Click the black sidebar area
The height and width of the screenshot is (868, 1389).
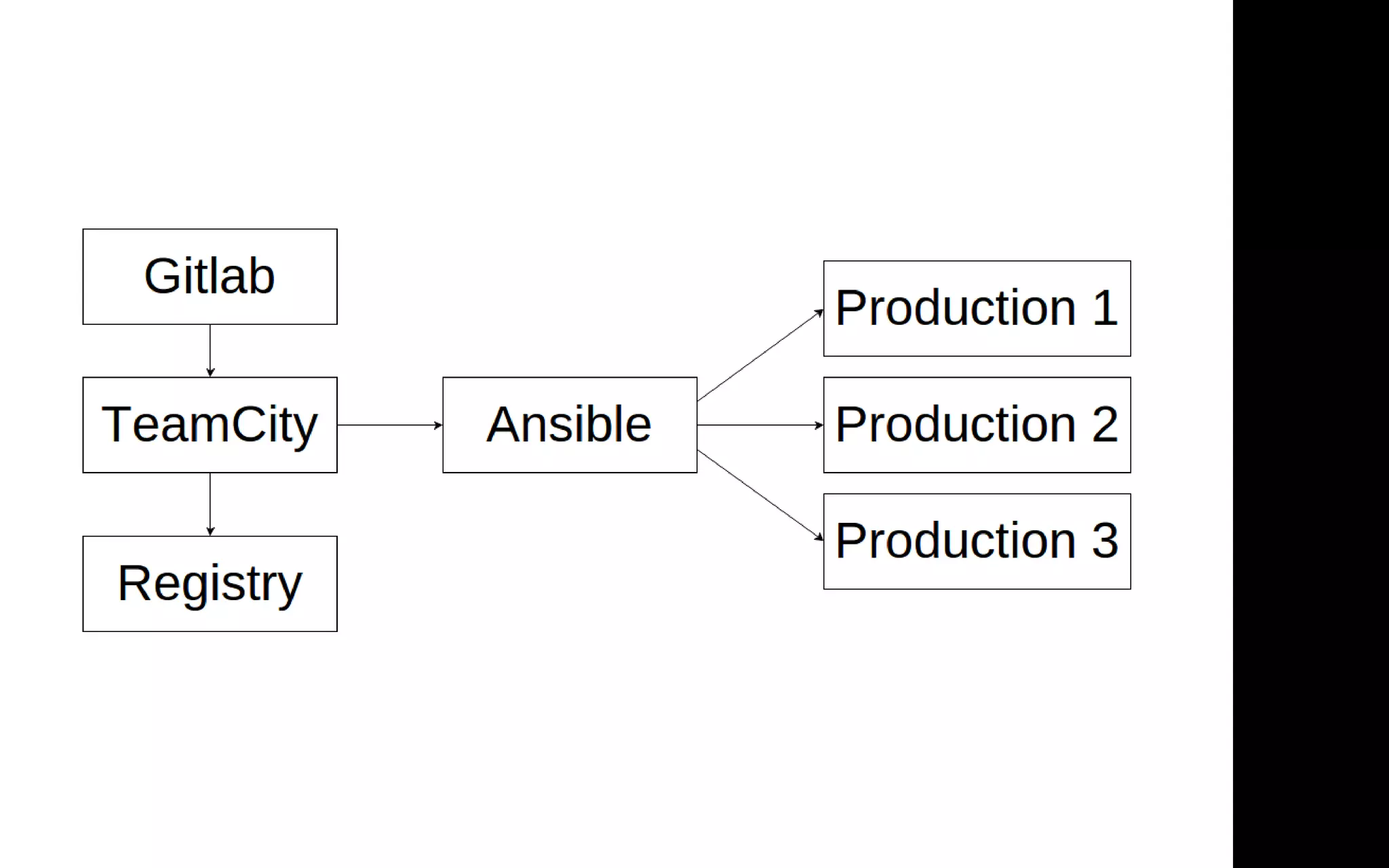point(1311,434)
